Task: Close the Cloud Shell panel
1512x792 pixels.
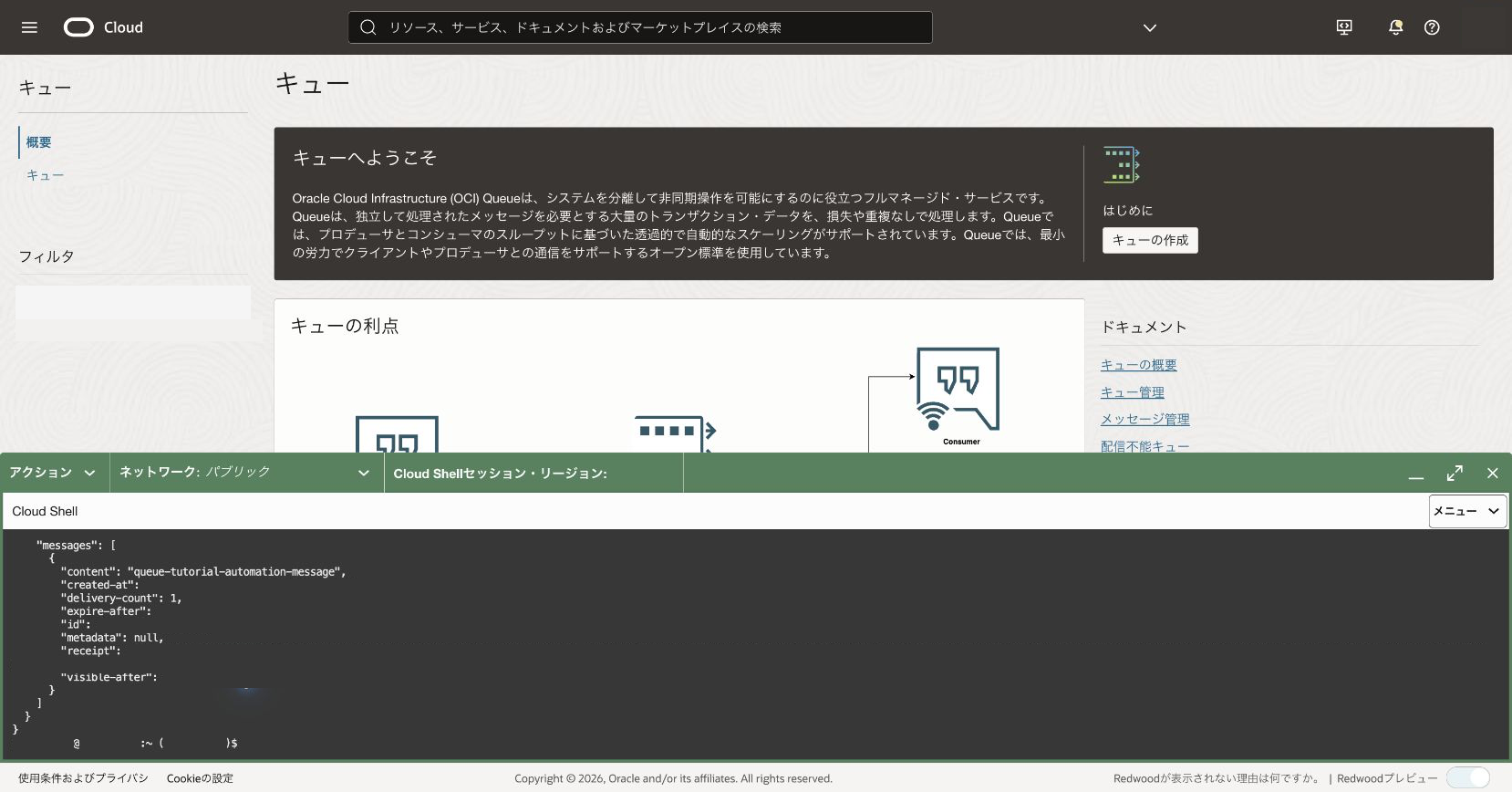Action: 1493,473
